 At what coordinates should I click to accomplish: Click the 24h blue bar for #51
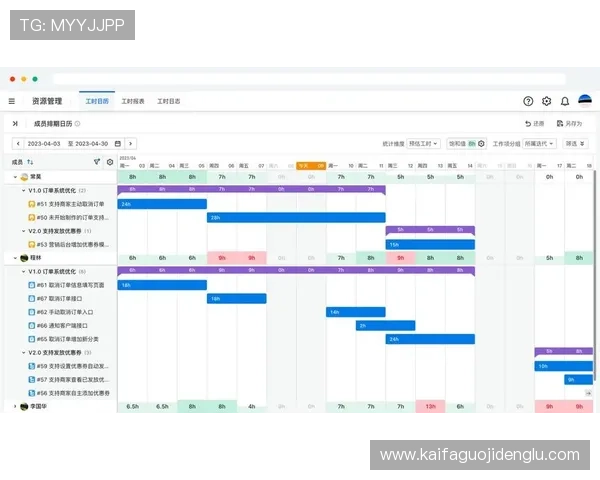click(162, 204)
